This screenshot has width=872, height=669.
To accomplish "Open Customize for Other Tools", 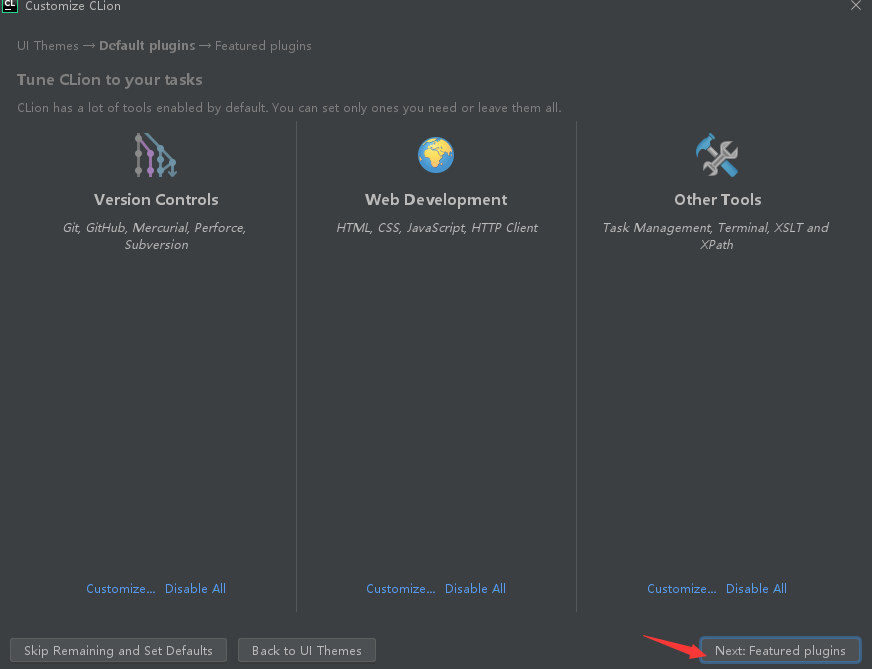I will tap(682, 588).
